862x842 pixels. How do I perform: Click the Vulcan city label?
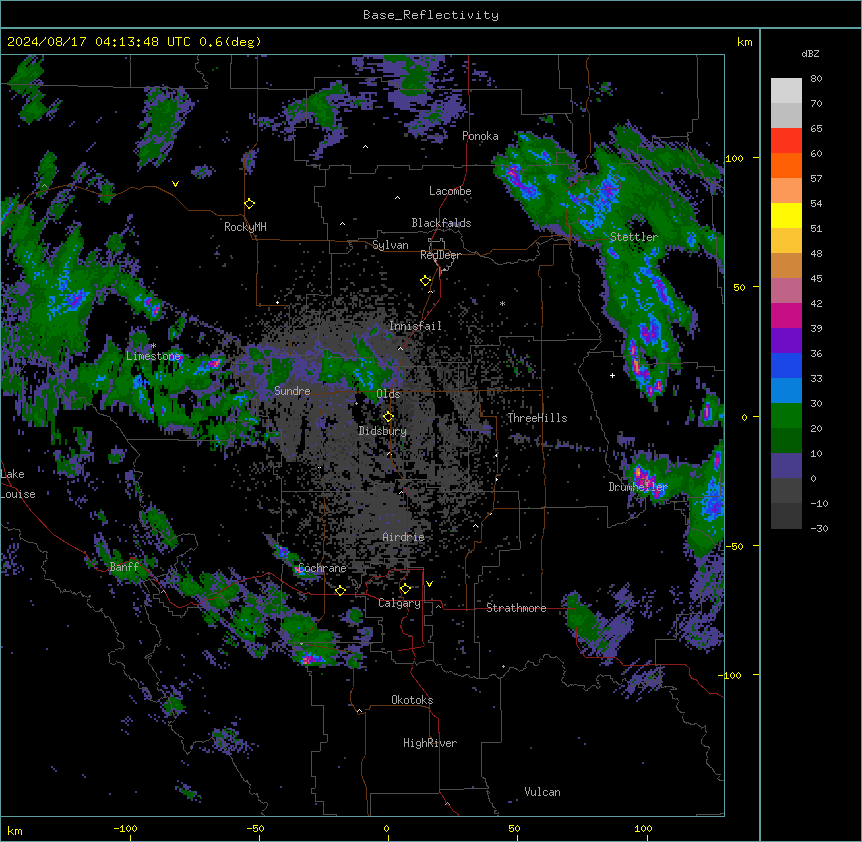pos(542,792)
